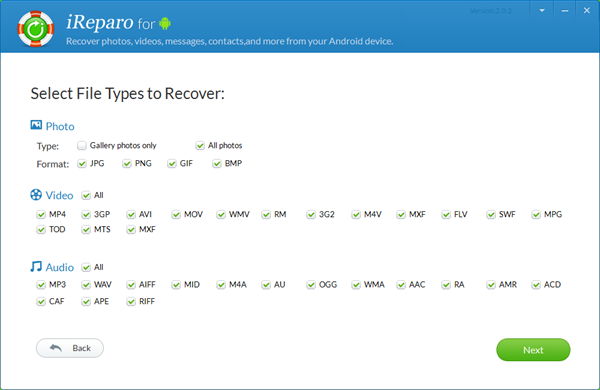Screen dimensions: 600x390
Task: Uncheck the FLV video format
Action: [x=446, y=214]
